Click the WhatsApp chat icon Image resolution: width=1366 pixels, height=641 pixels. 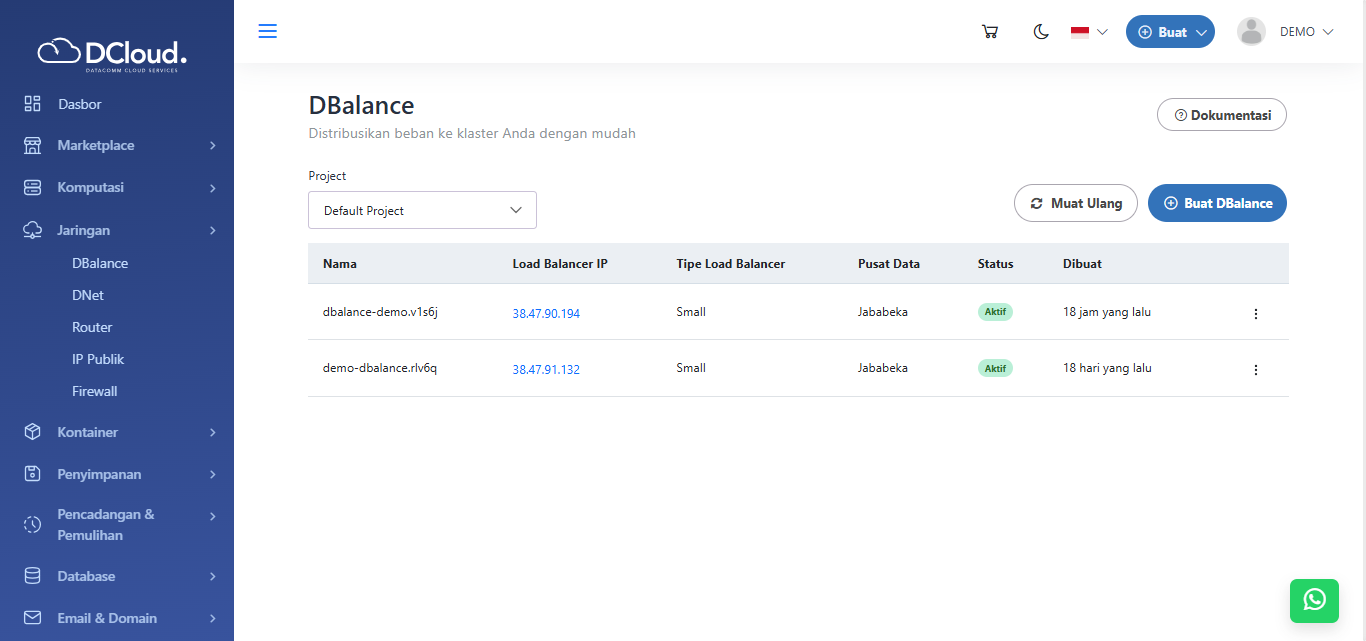(1314, 599)
